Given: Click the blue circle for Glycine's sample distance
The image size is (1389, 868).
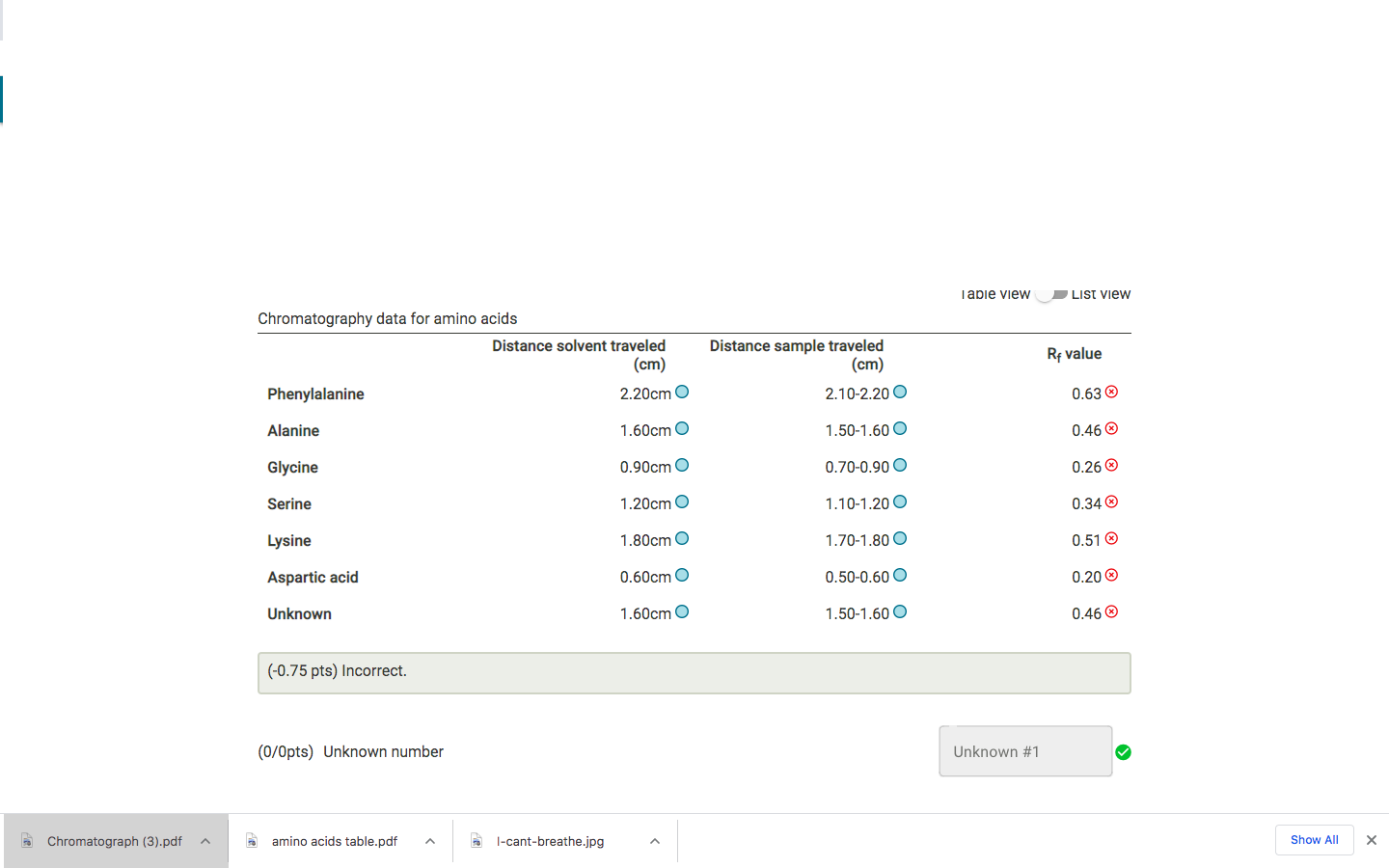Looking at the screenshot, I should [x=900, y=465].
